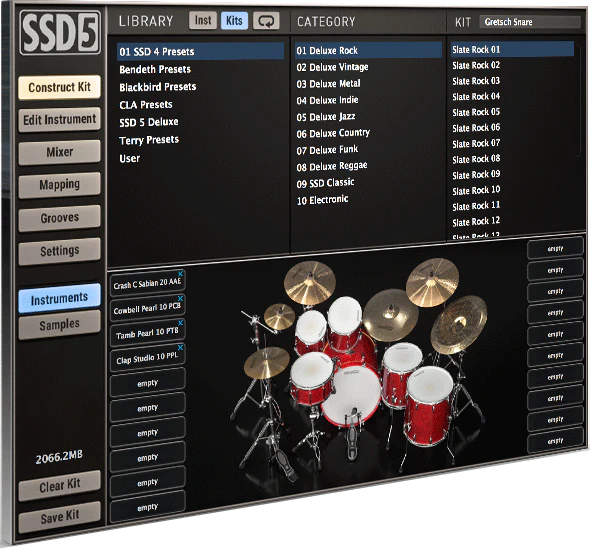Screen dimensions: 590x549
Task: Select Slate Rock 07 kit
Action: coord(476,143)
